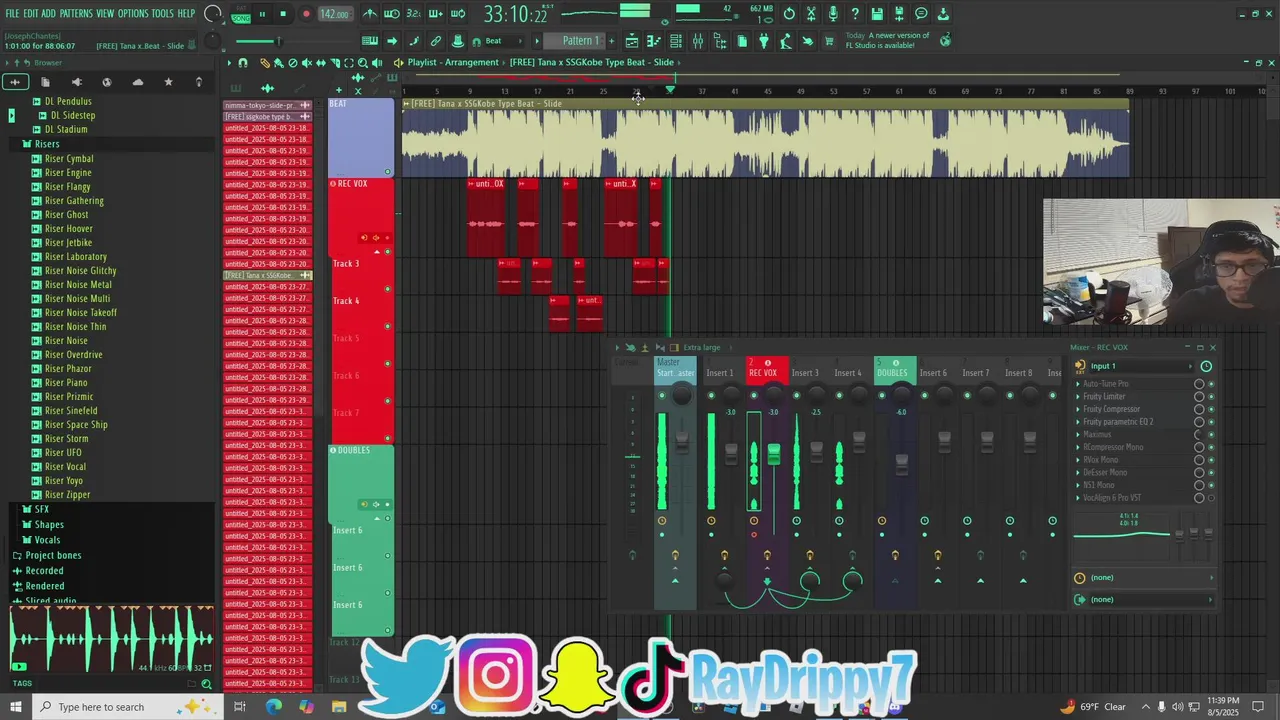Viewport: 1280px width, 720px height.
Task: Click the 142.000 tempo field
Action: pos(334,14)
